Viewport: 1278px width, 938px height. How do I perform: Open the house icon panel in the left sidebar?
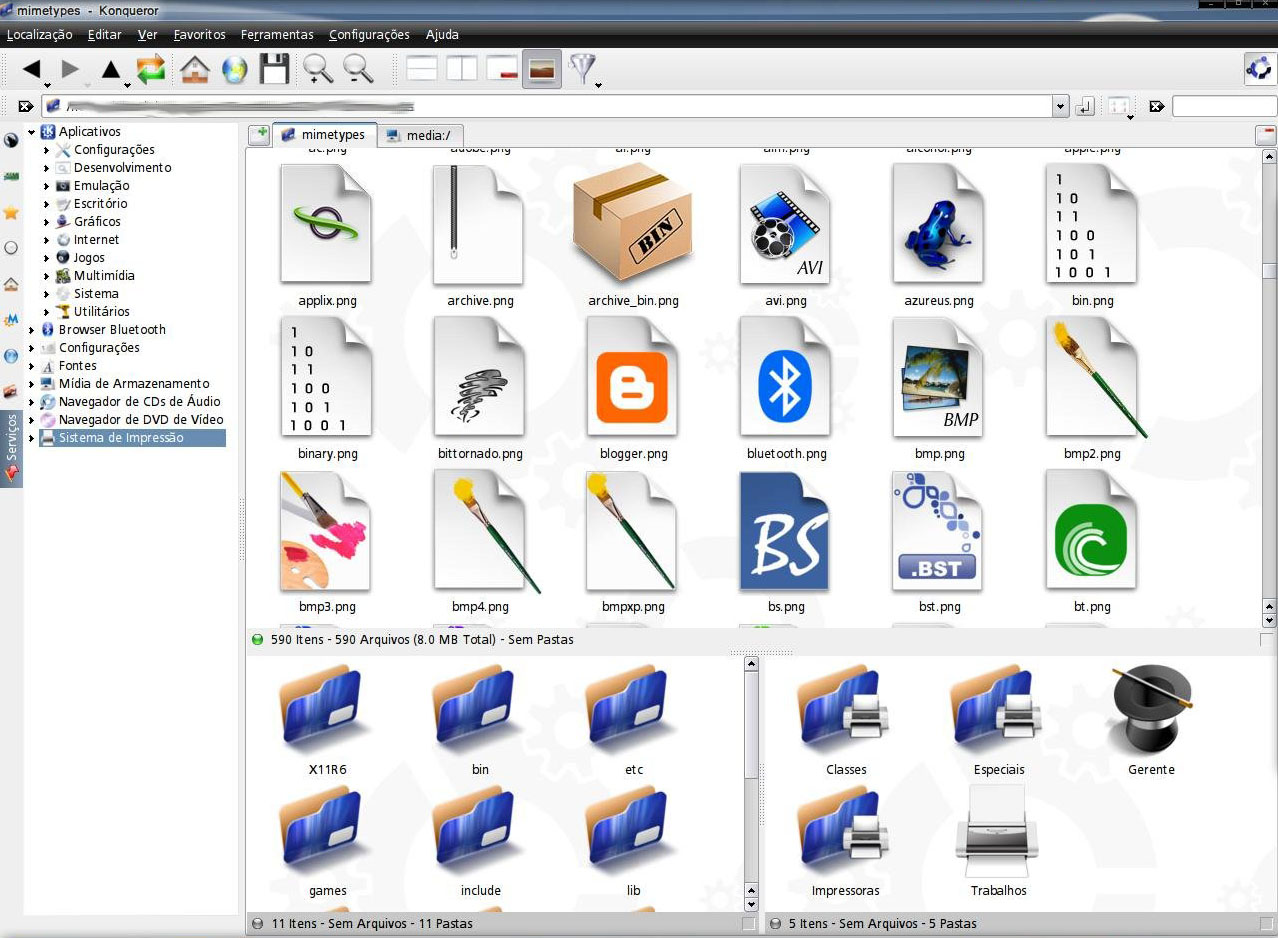tap(11, 284)
